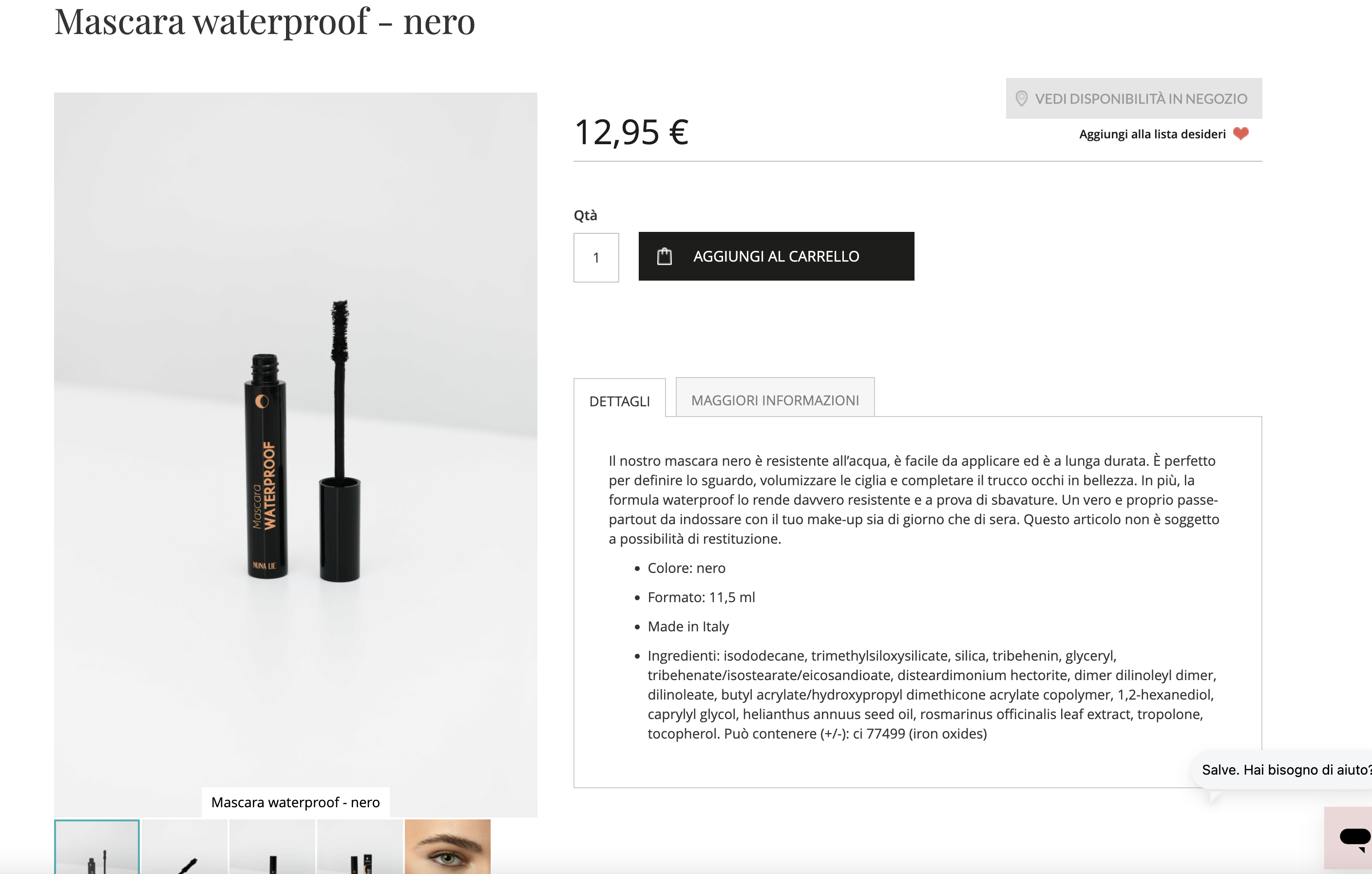Select the second thumbnail showing the wand
Image resolution: width=1372 pixels, height=874 pixels.
(x=185, y=847)
